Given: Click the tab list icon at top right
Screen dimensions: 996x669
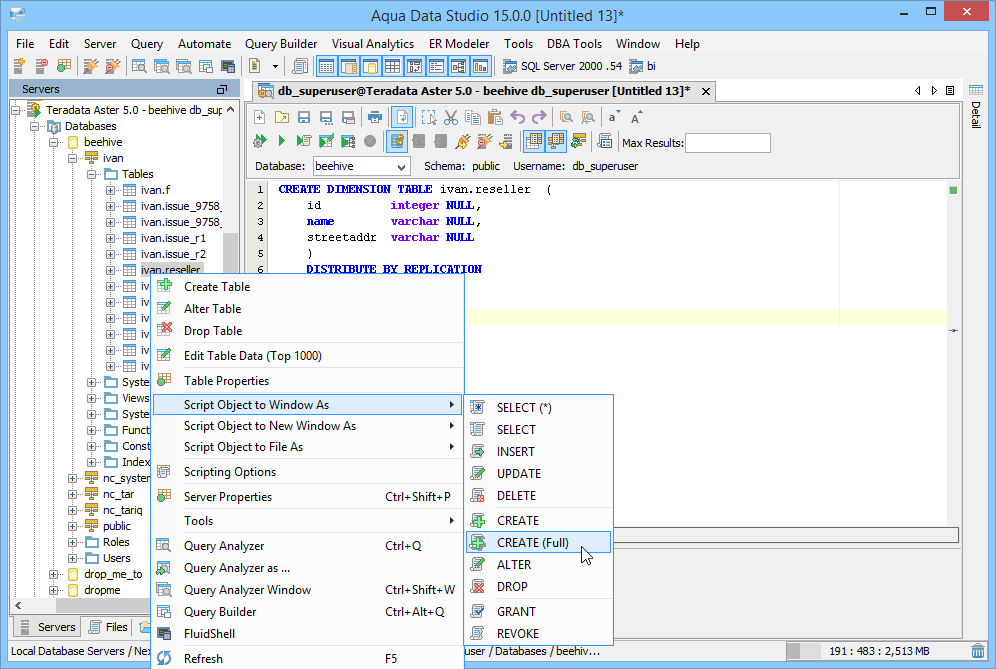Looking at the screenshot, I should [x=950, y=91].
